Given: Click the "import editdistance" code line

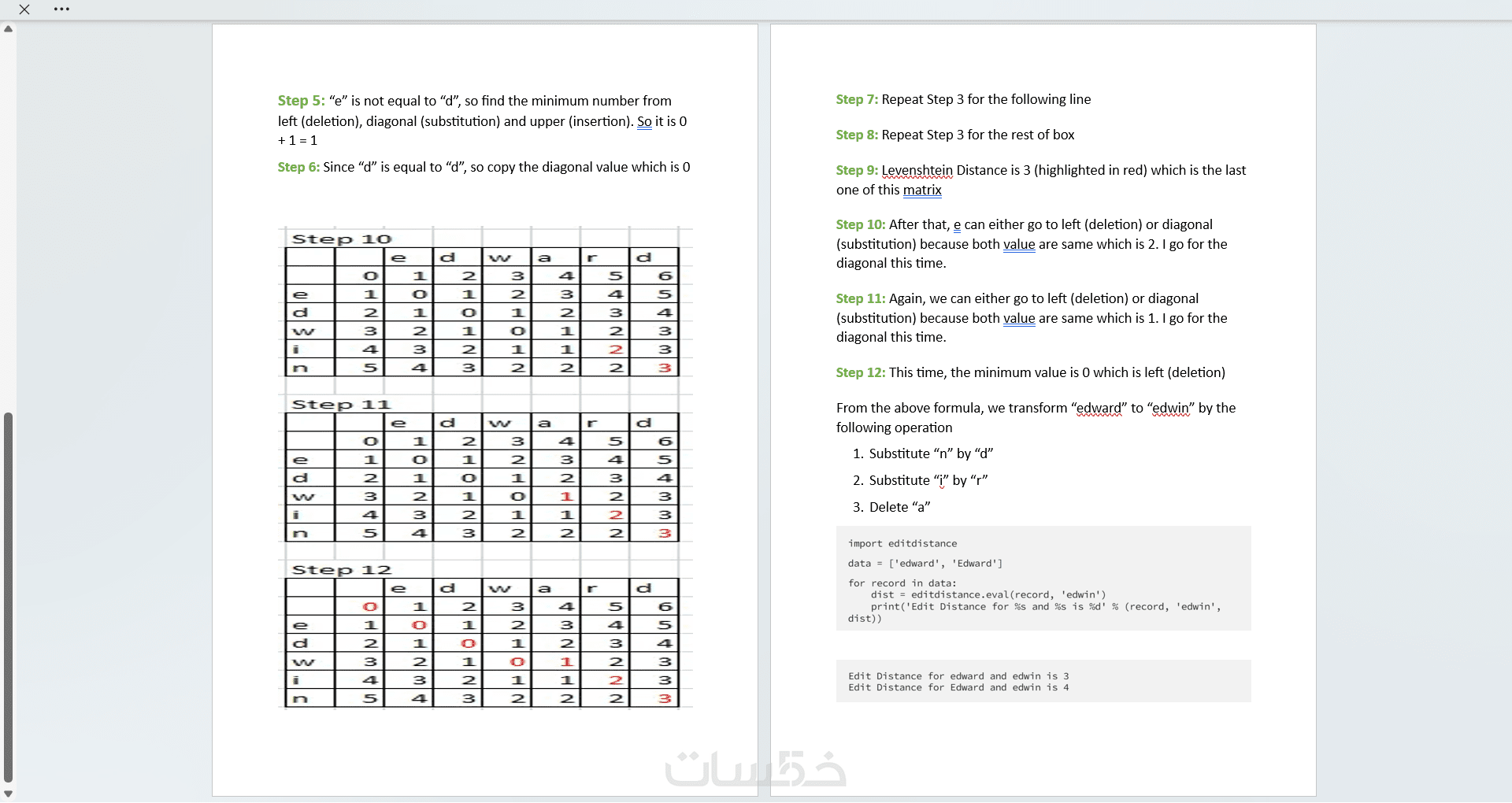Looking at the screenshot, I should [x=902, y=543].
